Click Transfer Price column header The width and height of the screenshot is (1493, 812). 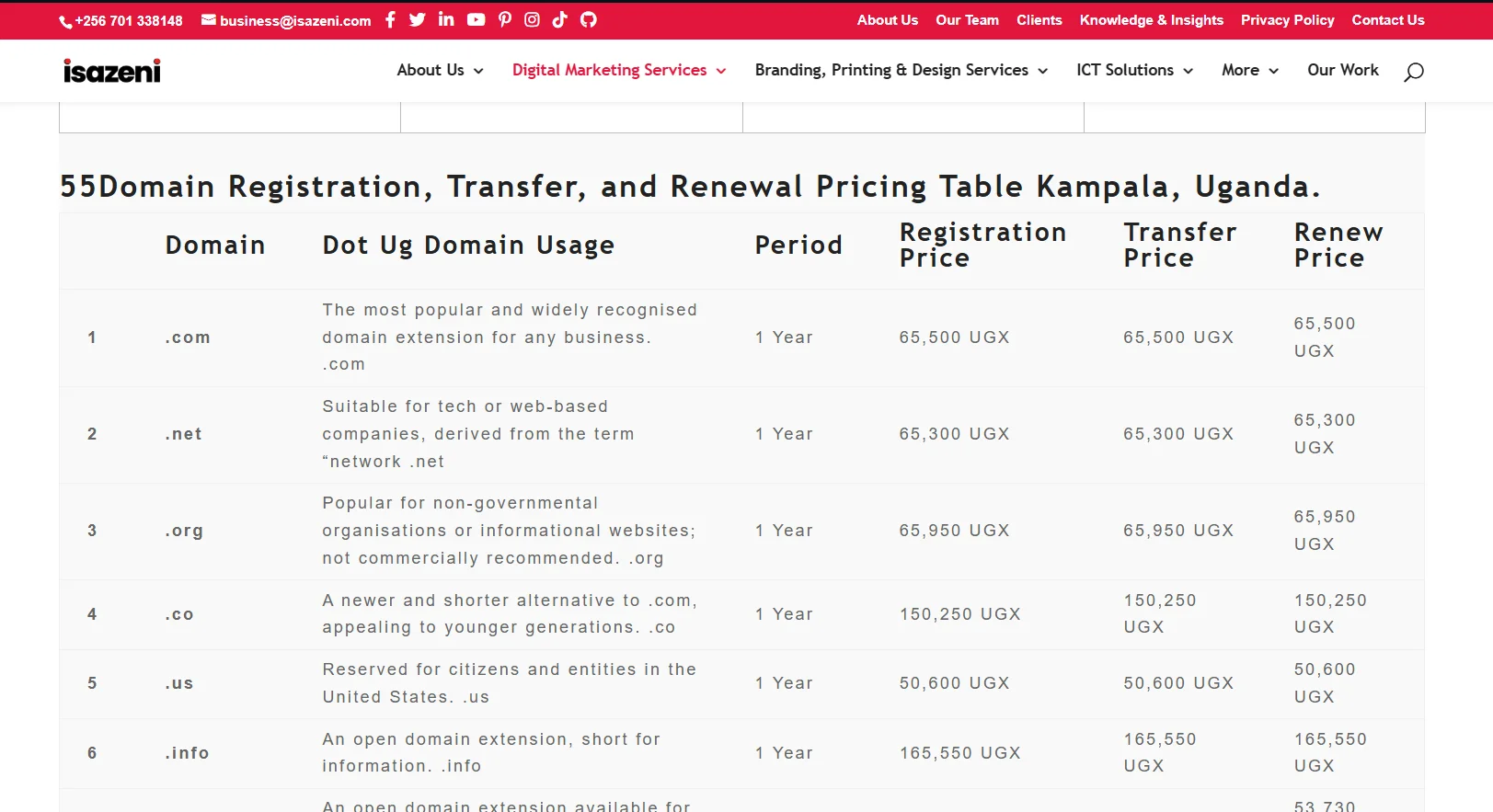point(1180,245)
